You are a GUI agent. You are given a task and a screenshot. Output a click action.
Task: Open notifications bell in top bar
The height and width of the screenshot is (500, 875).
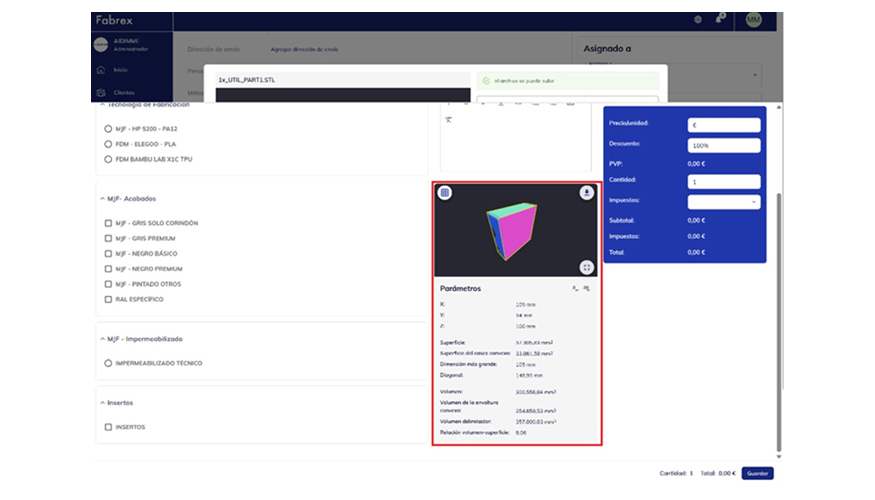(721, 19)
